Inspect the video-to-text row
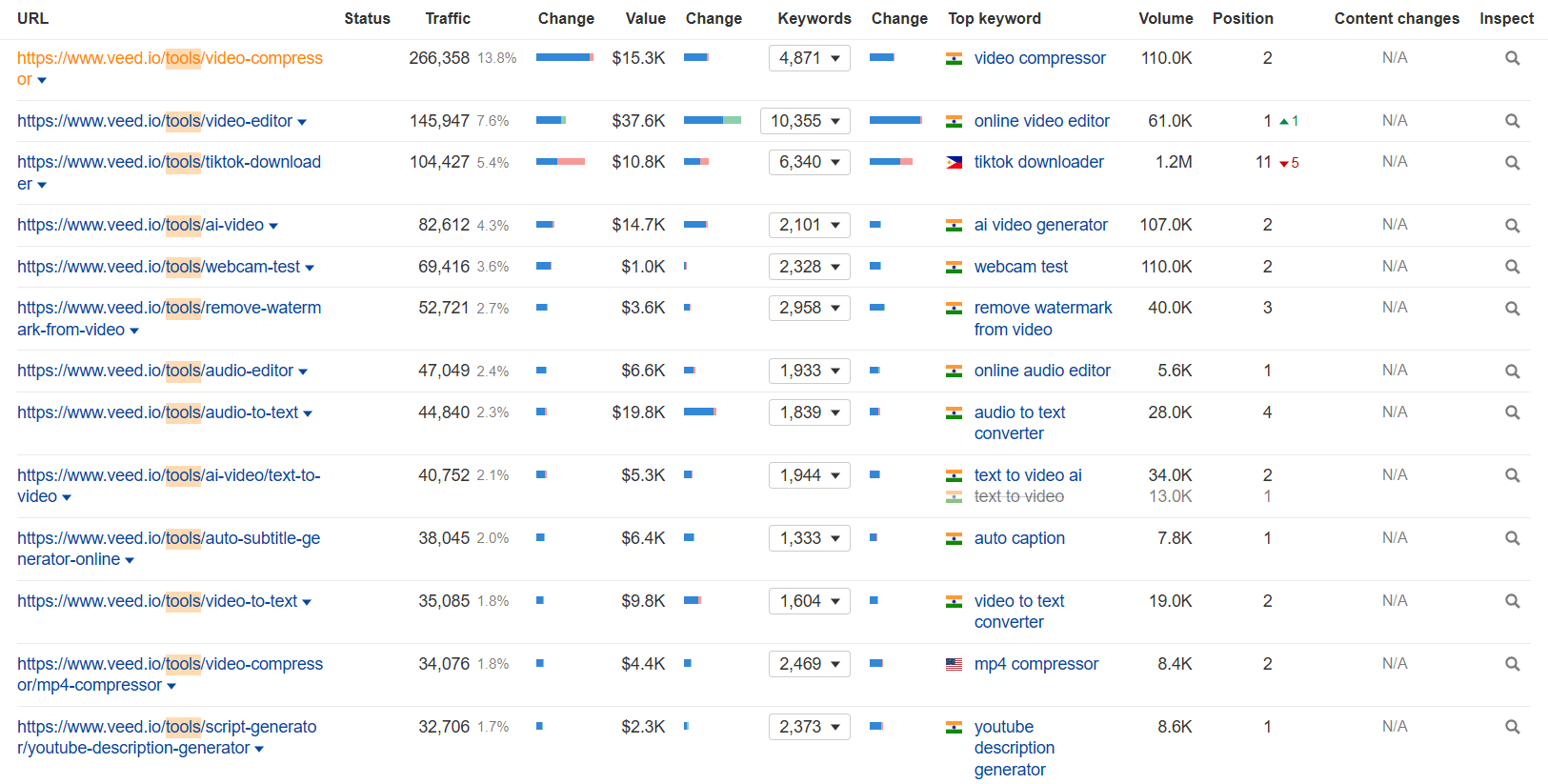Image resolution: width=1548 pixels, height=784 pixels. click(x=1512, y=601)
